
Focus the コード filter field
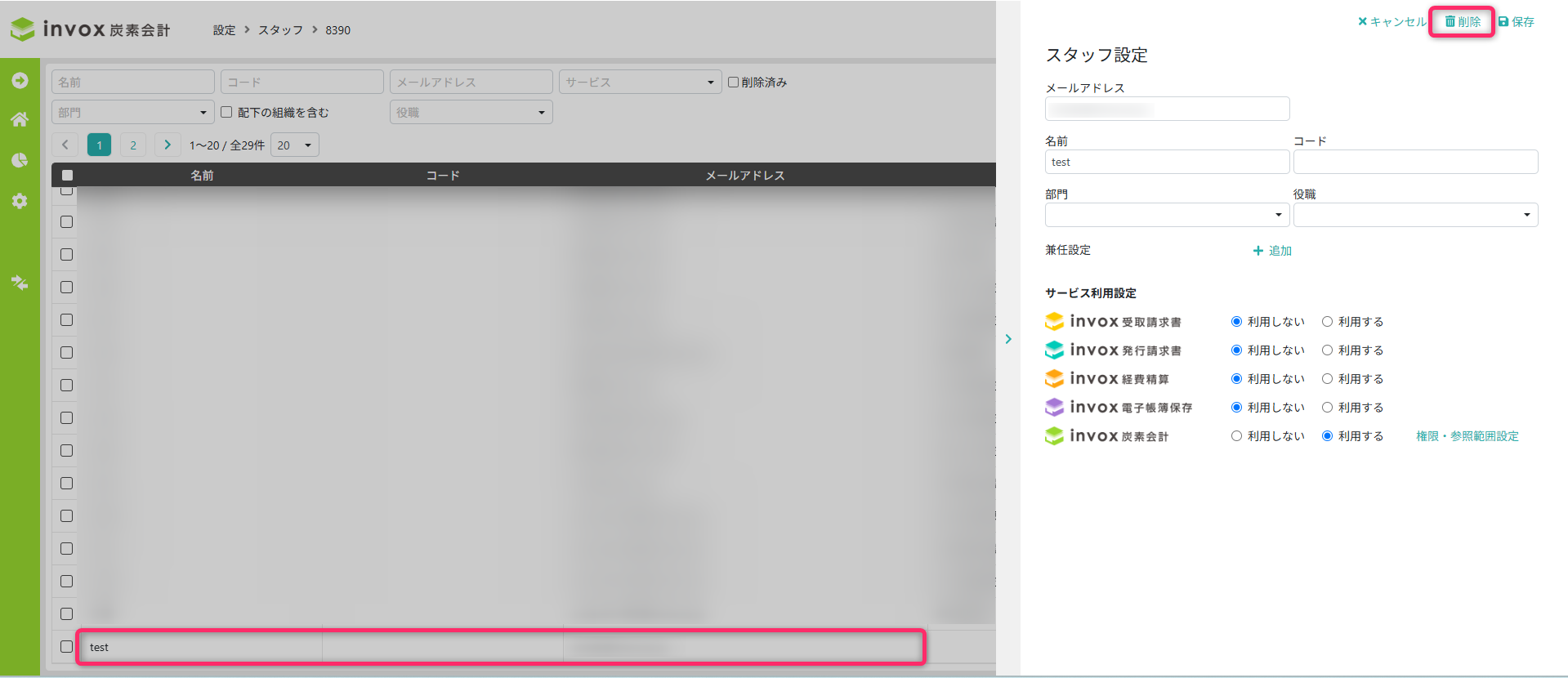click(x=302, y=82)
